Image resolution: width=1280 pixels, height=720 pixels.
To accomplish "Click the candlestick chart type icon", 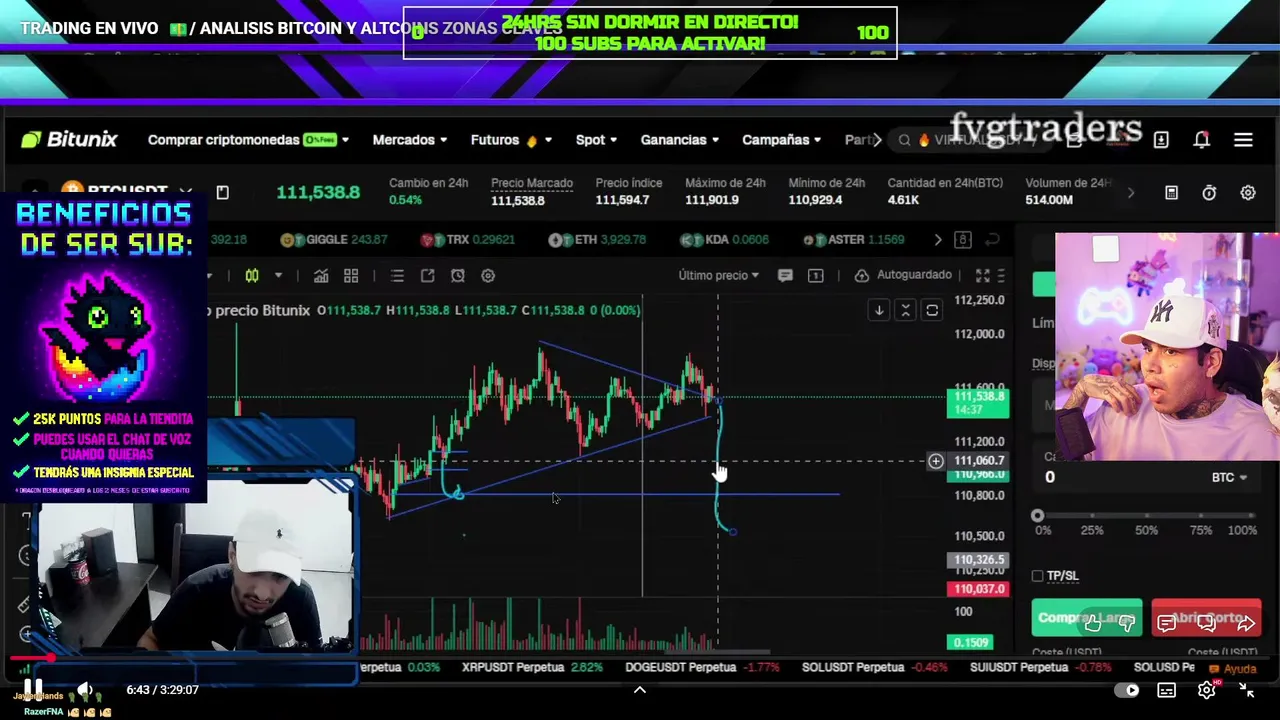I will [x=252, y=275].
